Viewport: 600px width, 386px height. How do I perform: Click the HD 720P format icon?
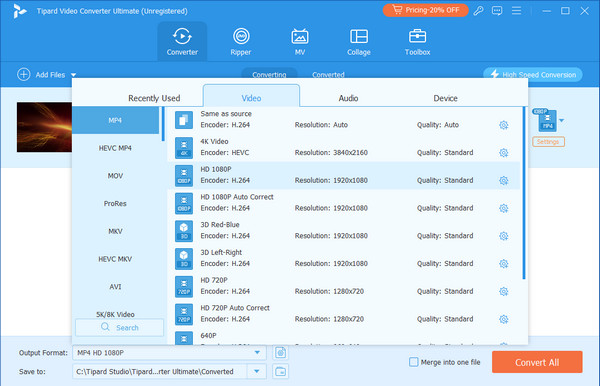coord(184,287)
